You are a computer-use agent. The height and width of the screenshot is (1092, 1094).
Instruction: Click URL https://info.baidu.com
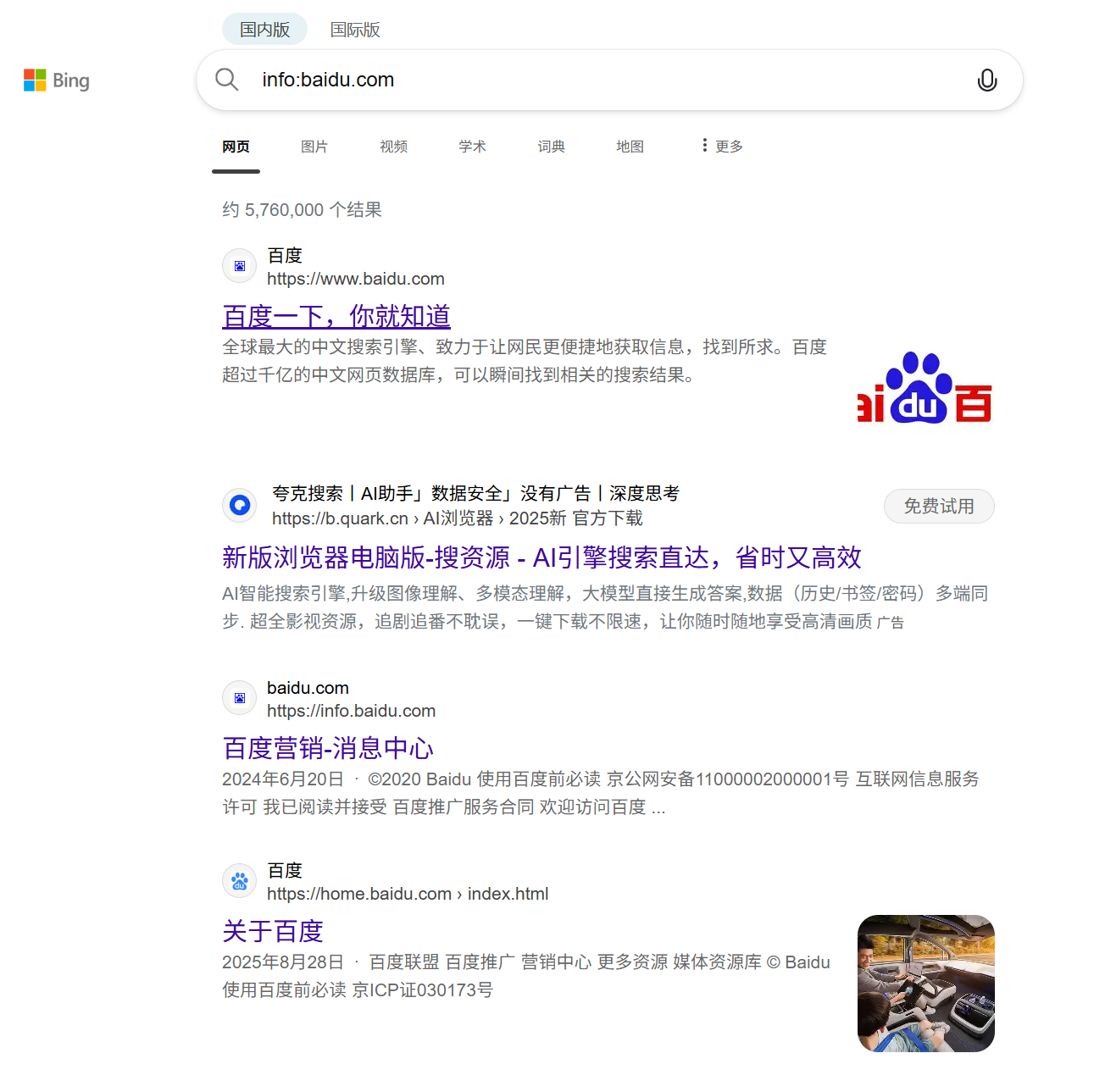[x=352, y=711]
